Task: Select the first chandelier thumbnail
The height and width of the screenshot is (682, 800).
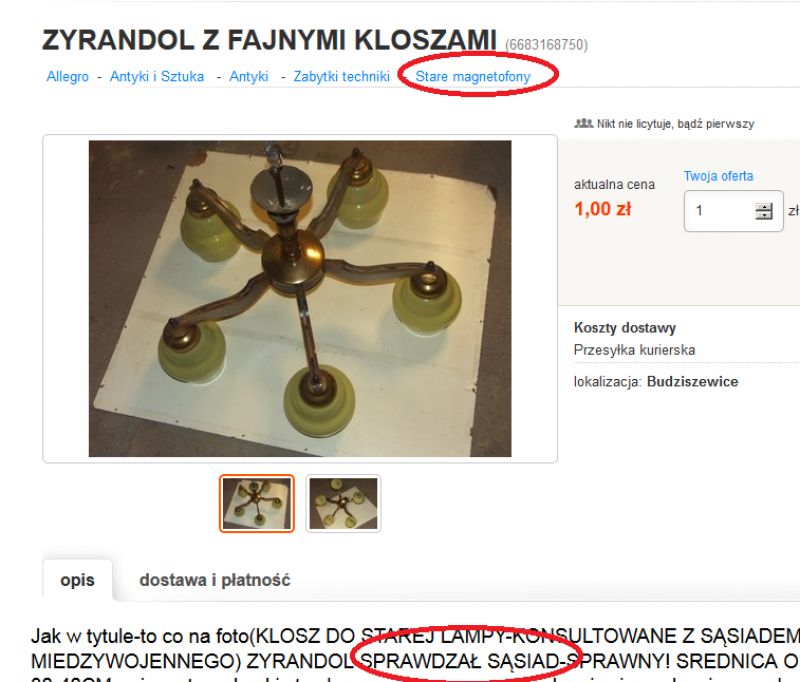Action: (257, 503)
